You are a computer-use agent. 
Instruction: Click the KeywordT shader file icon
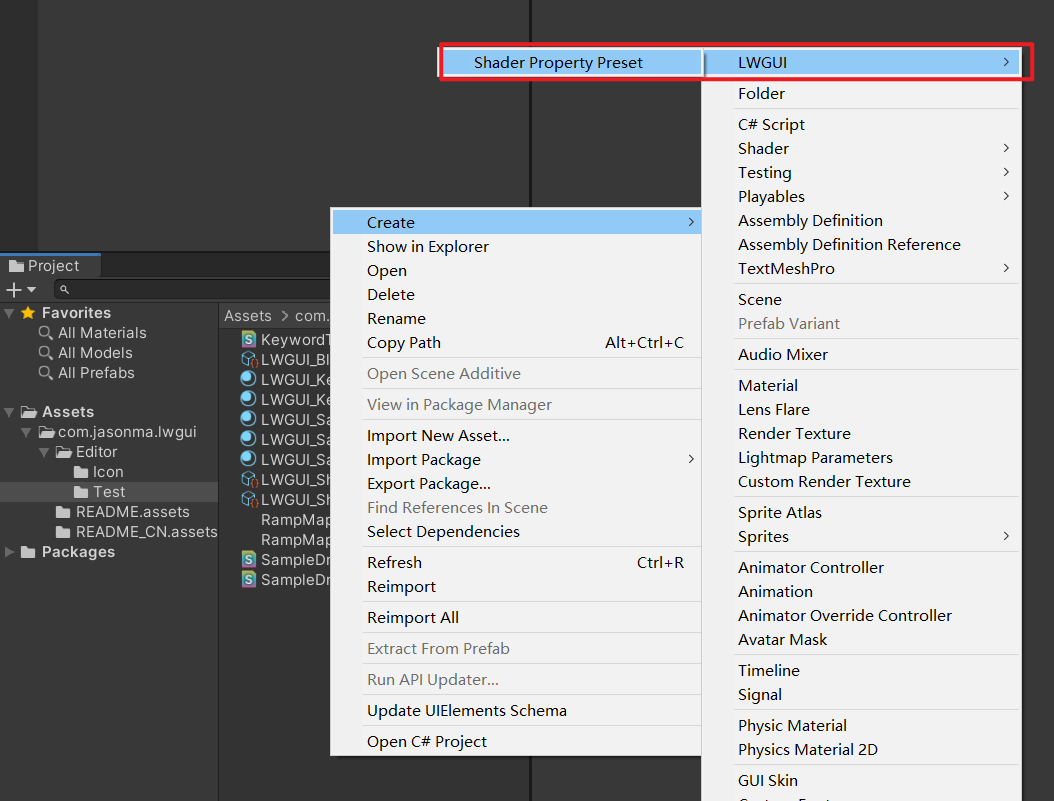click(x=248, y=340)
